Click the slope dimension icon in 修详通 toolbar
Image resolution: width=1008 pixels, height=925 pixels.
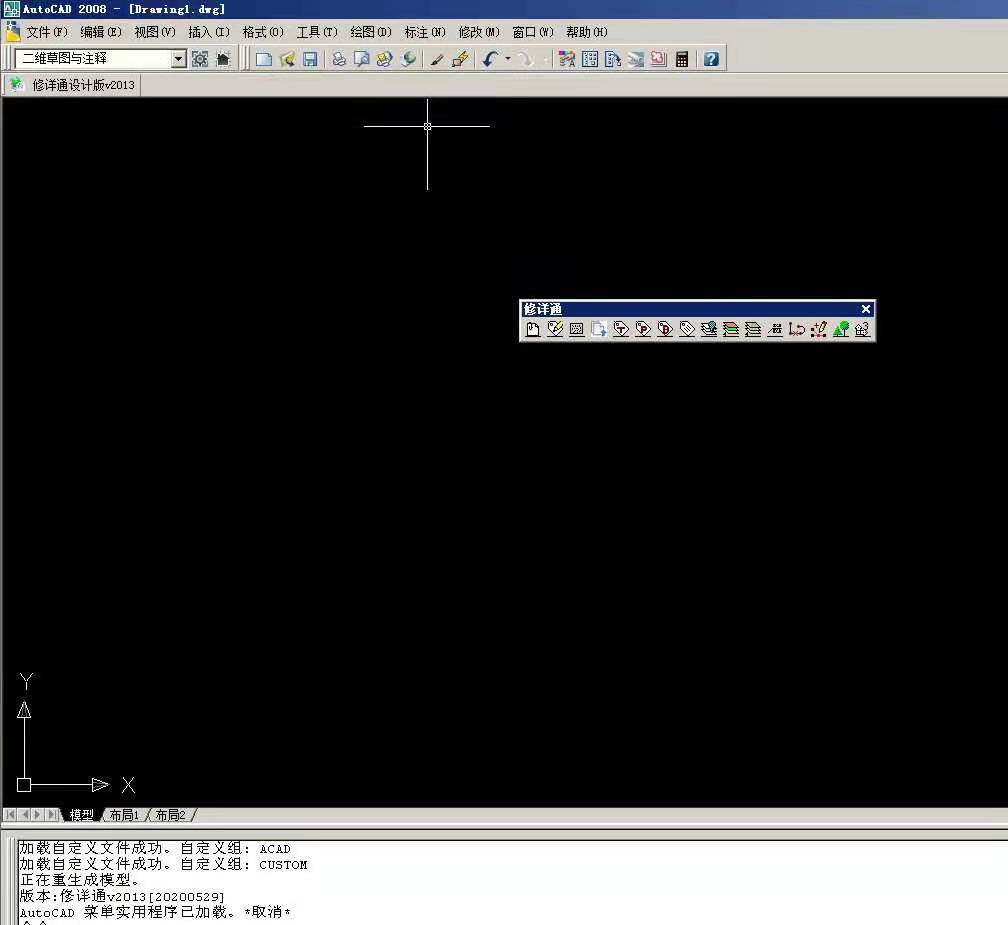(775, 329)
